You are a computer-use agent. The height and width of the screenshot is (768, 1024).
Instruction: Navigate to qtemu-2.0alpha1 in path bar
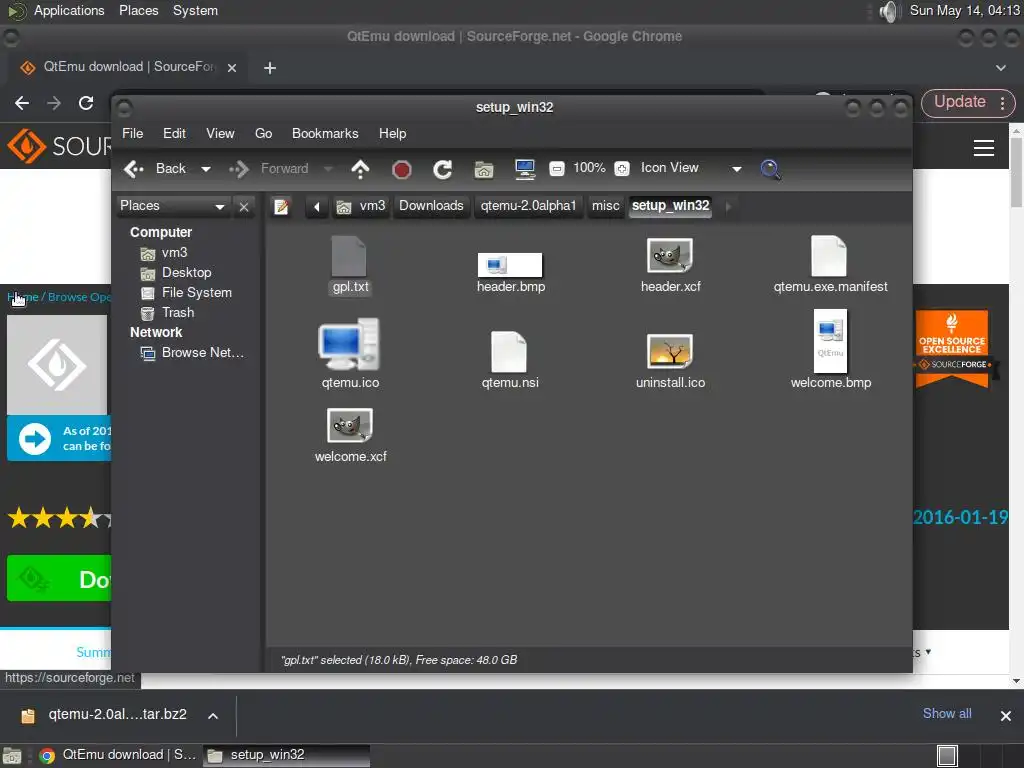528,206
